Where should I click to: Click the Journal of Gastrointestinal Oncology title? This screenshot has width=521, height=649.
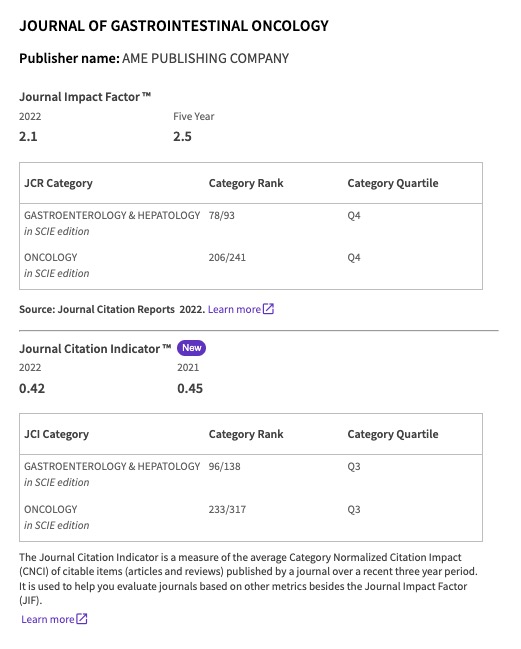pos(174,26)
